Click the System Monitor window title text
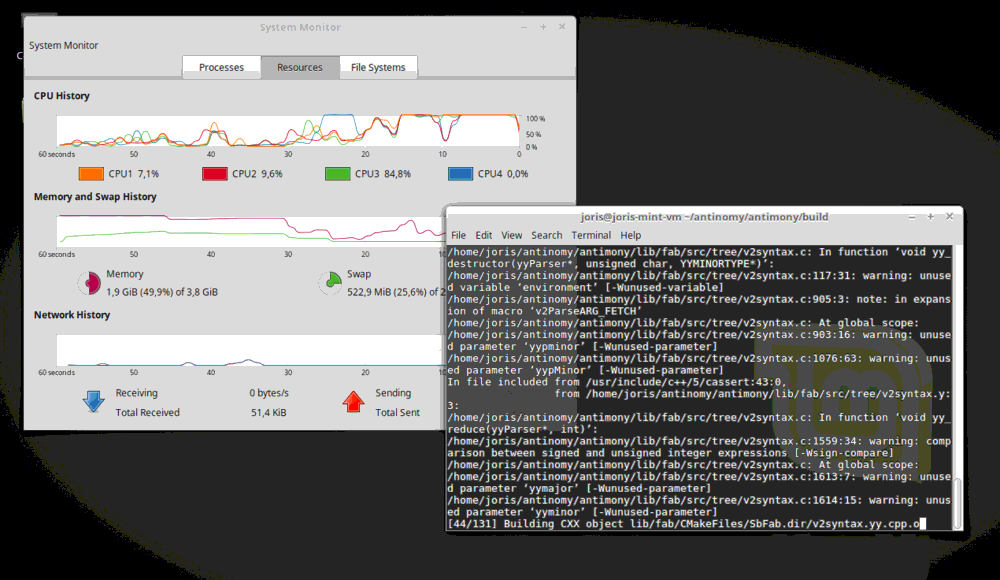Screen dimensions: 1000x580 [x=300, y=27]
